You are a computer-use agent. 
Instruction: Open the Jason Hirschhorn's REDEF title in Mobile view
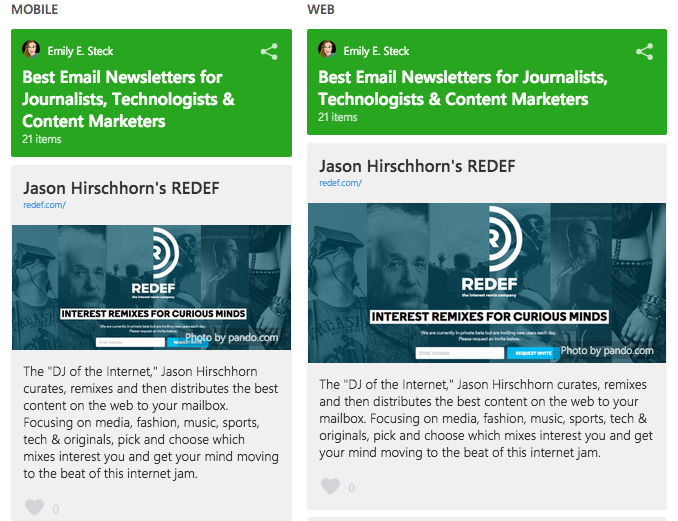coord(122,188)
